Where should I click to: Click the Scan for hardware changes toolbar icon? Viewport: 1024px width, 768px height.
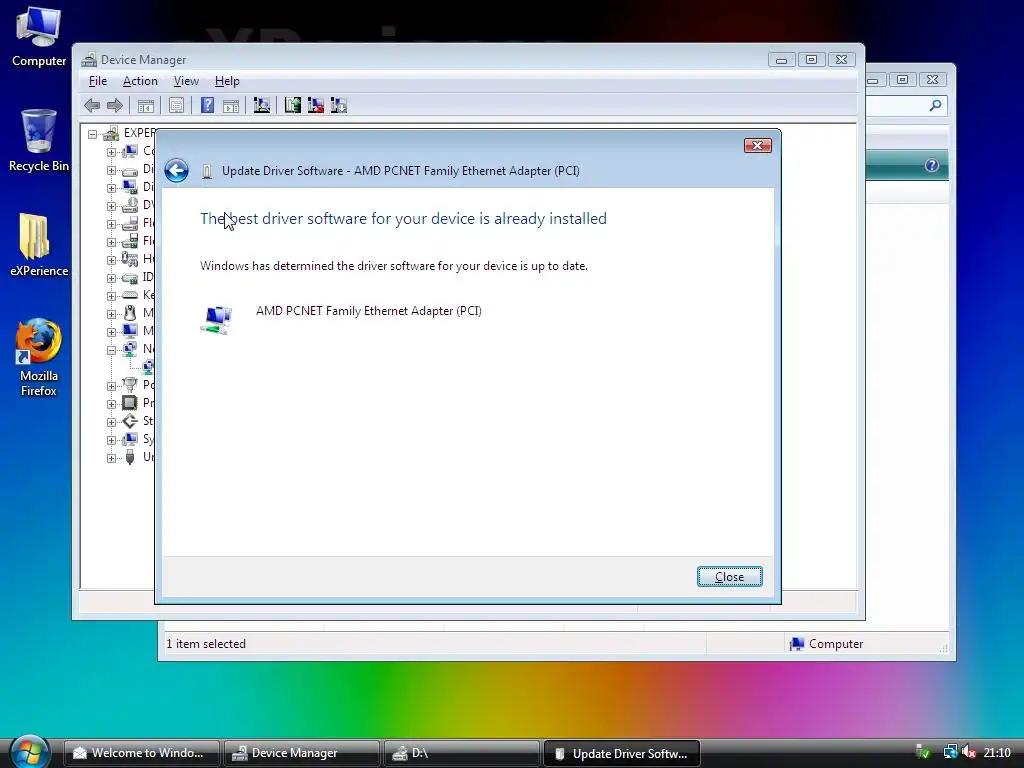click(x=262, y=105)
